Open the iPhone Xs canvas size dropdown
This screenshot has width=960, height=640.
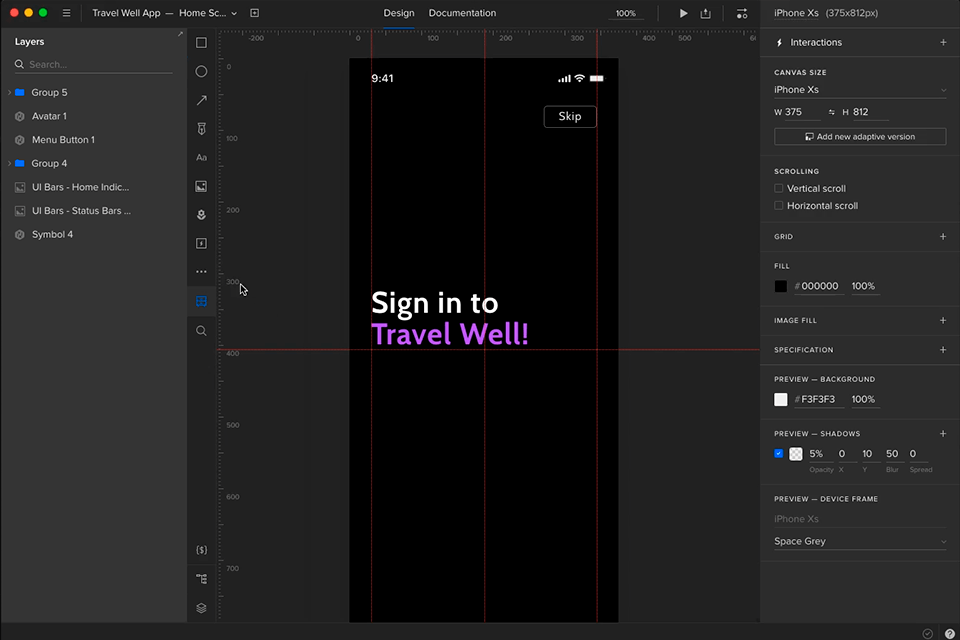(x=860, y=90)
